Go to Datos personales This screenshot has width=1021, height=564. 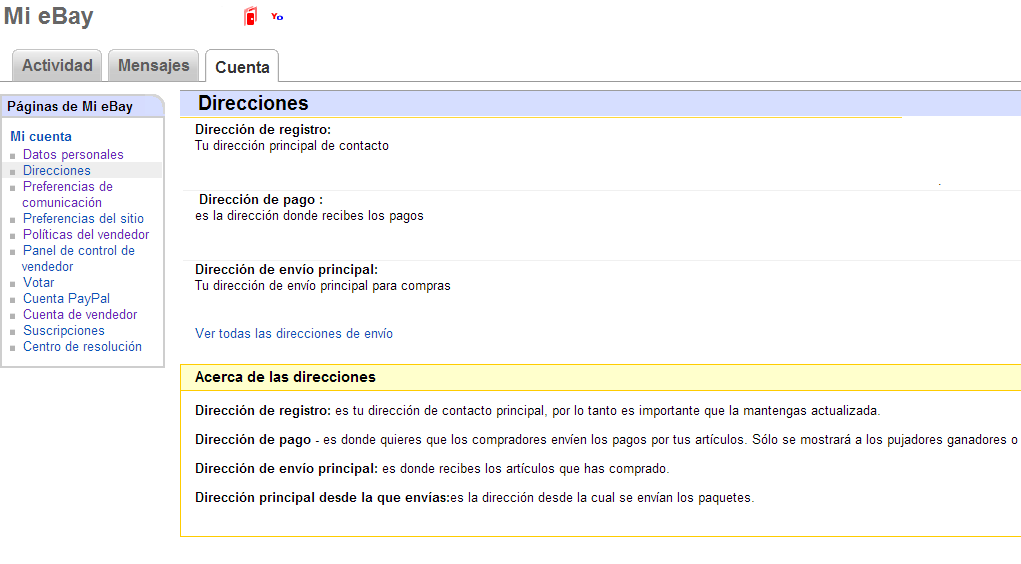[x=73, y=154]
